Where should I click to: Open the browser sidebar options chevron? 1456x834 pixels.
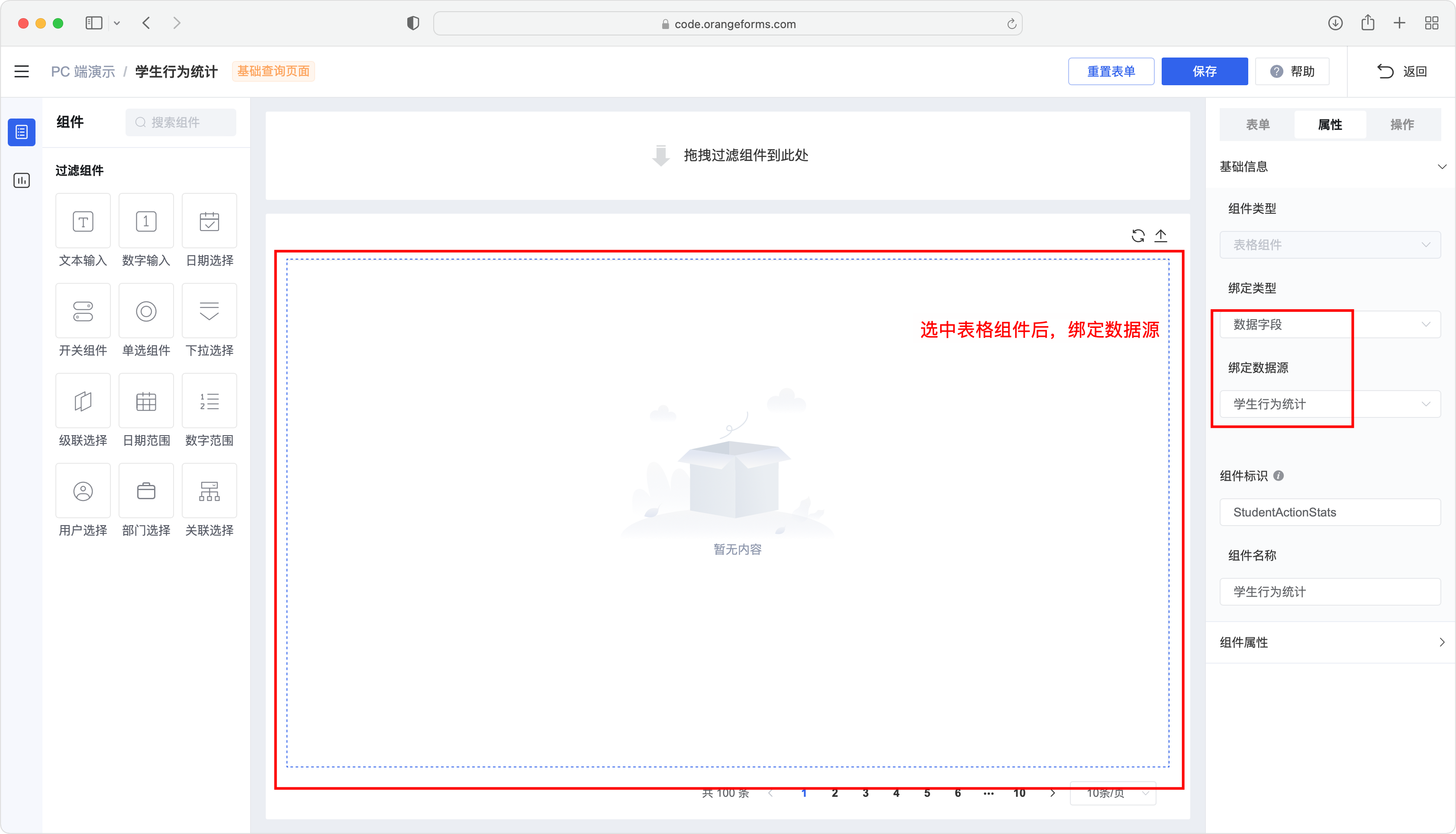117,23
